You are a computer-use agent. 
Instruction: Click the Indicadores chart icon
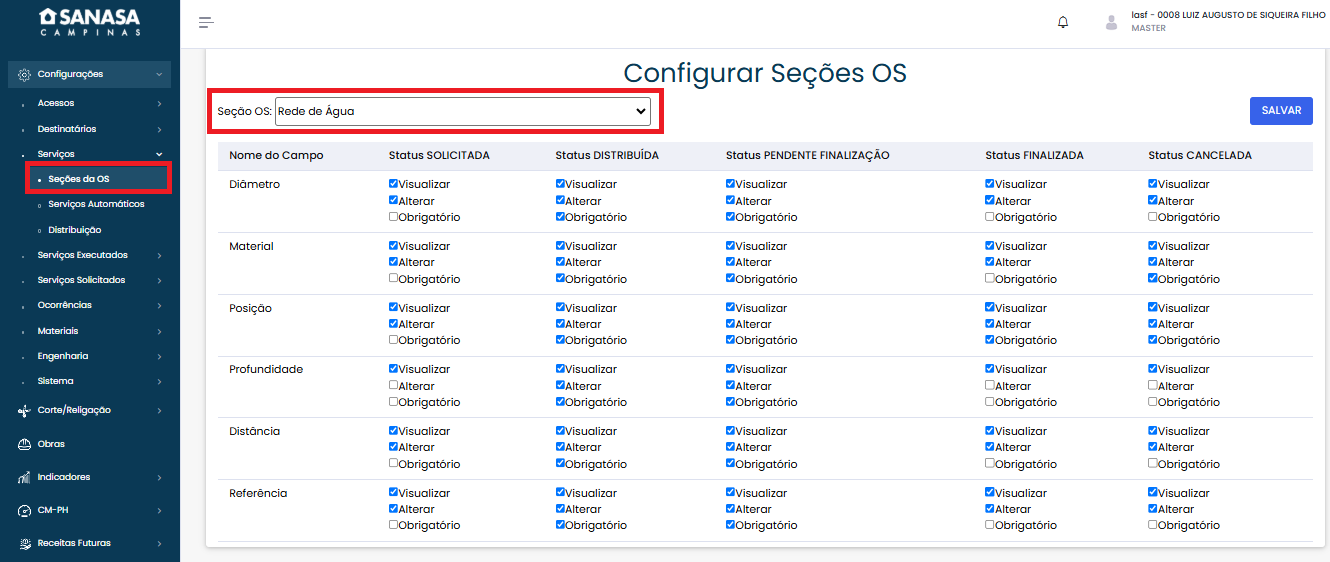click(24, 477)
